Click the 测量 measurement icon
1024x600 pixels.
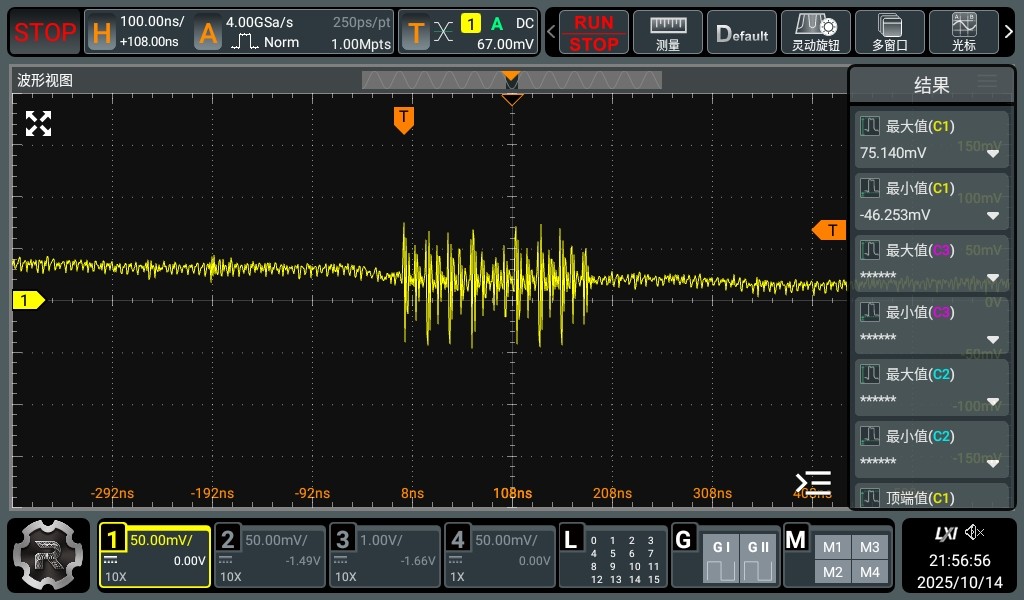pyautogui.click(x=668, y=32)
